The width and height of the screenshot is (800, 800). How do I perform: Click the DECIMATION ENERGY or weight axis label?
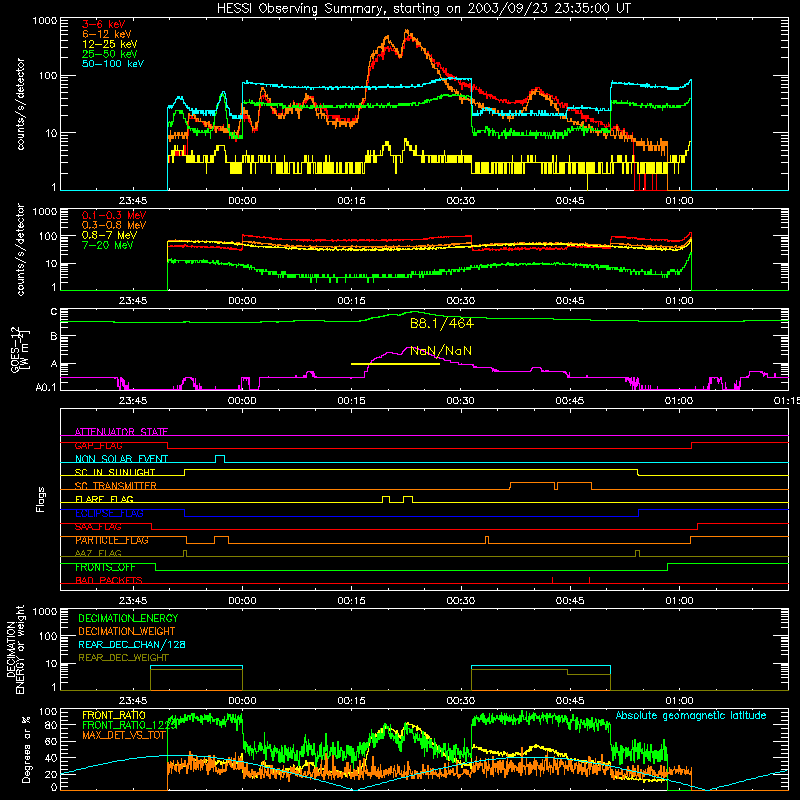click(x=15, y=649)
